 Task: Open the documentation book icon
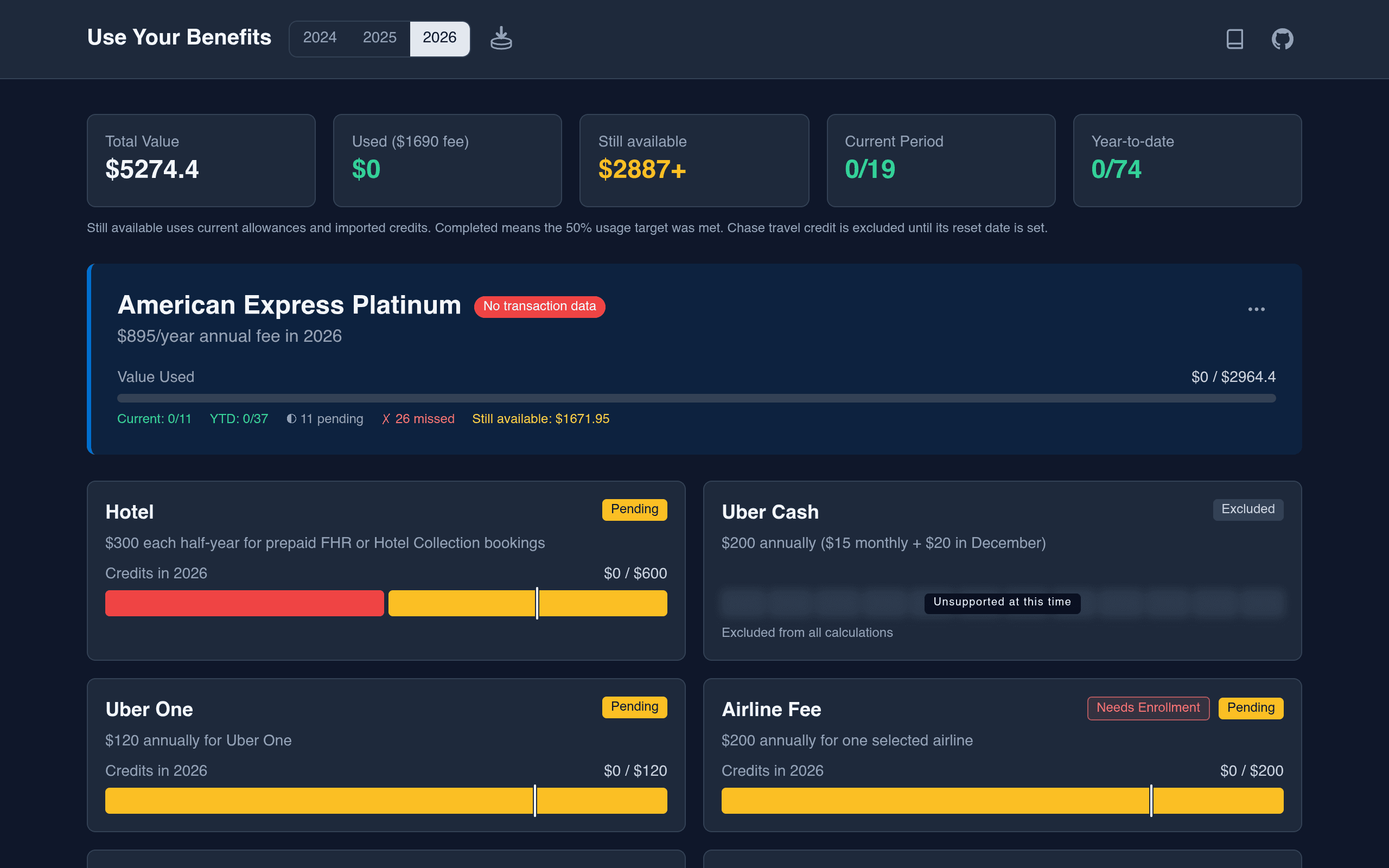(x=1234, y=39)
